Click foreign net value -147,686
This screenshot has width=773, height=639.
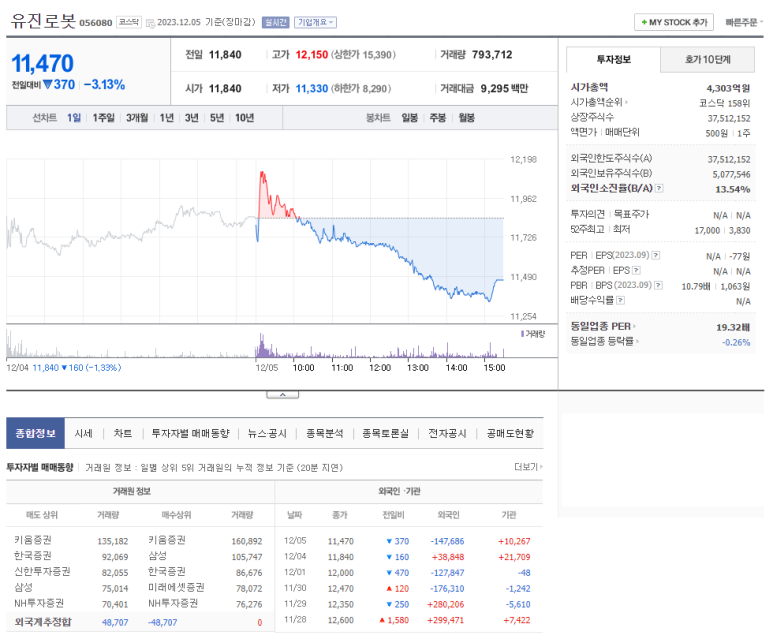pos(447,541)
